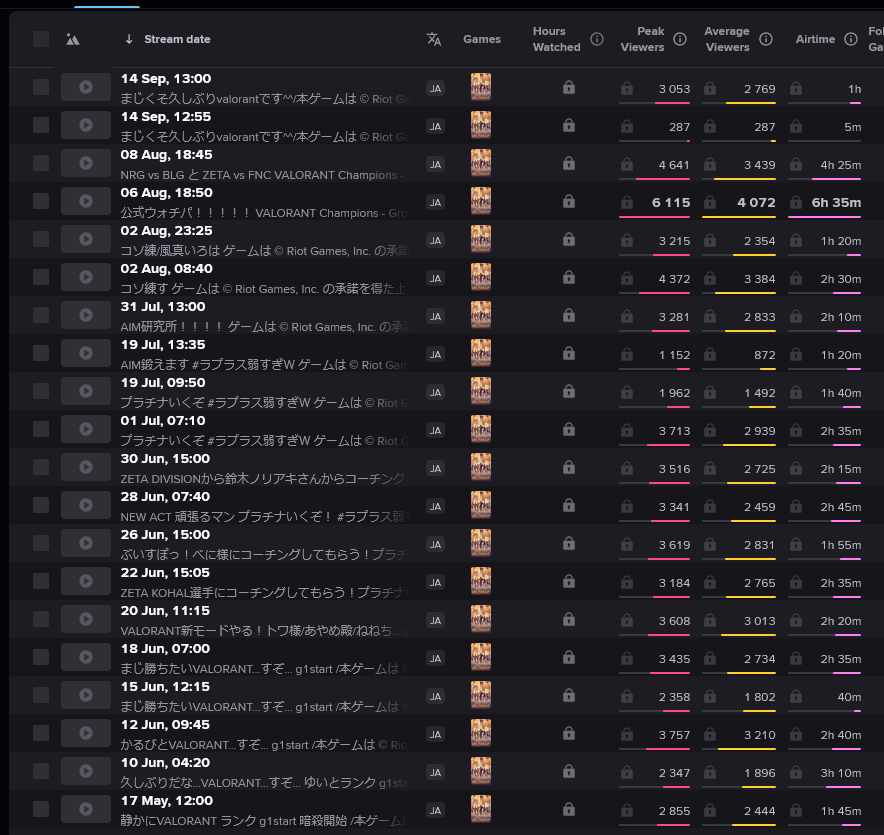
Task: Open stream titled 公式ウォチパ VALORANT Champions
Action: click(x=264, y=213)
